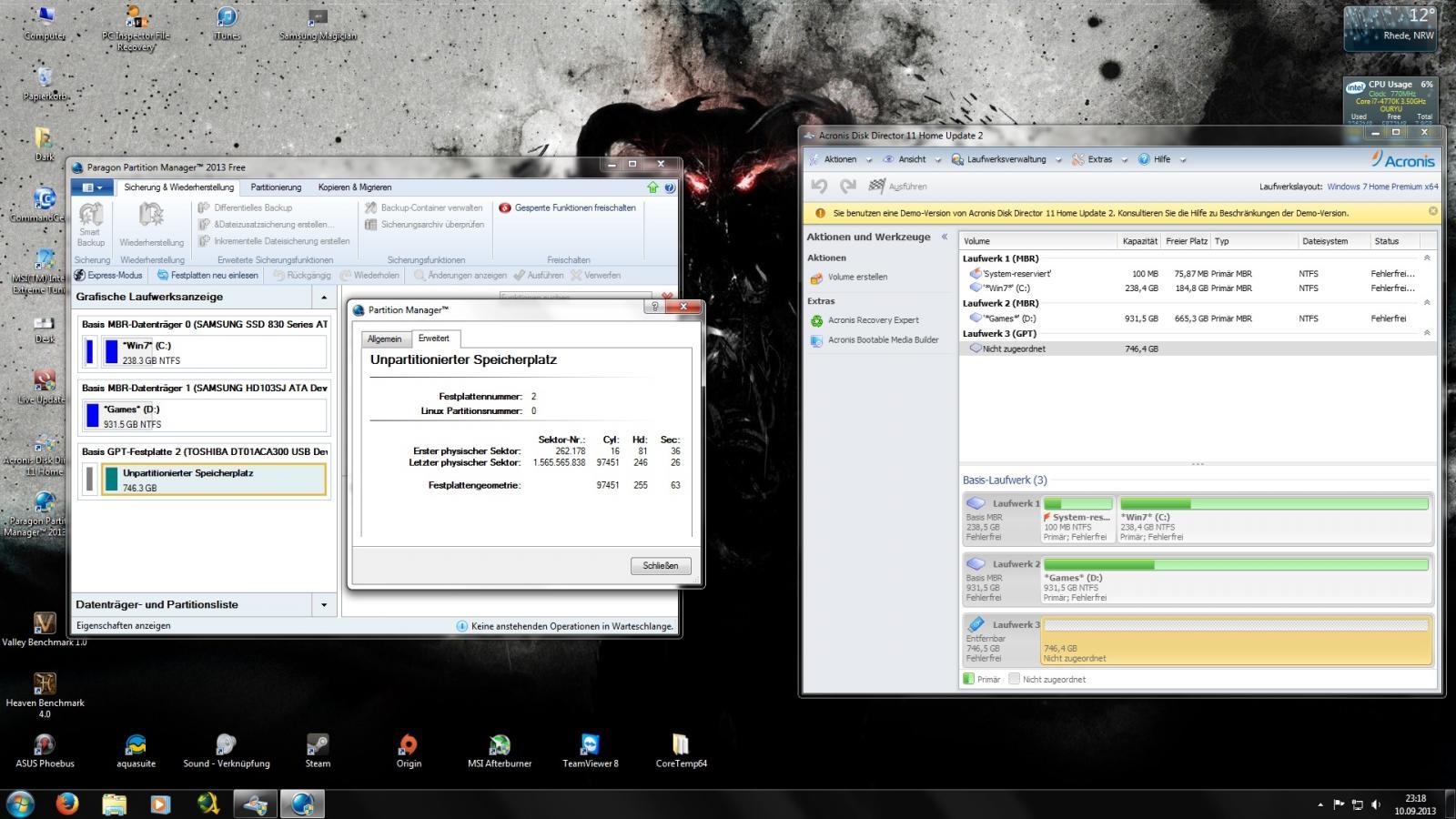Collapse Aktionen und Werkzeuge sidebar

[945, 237]
